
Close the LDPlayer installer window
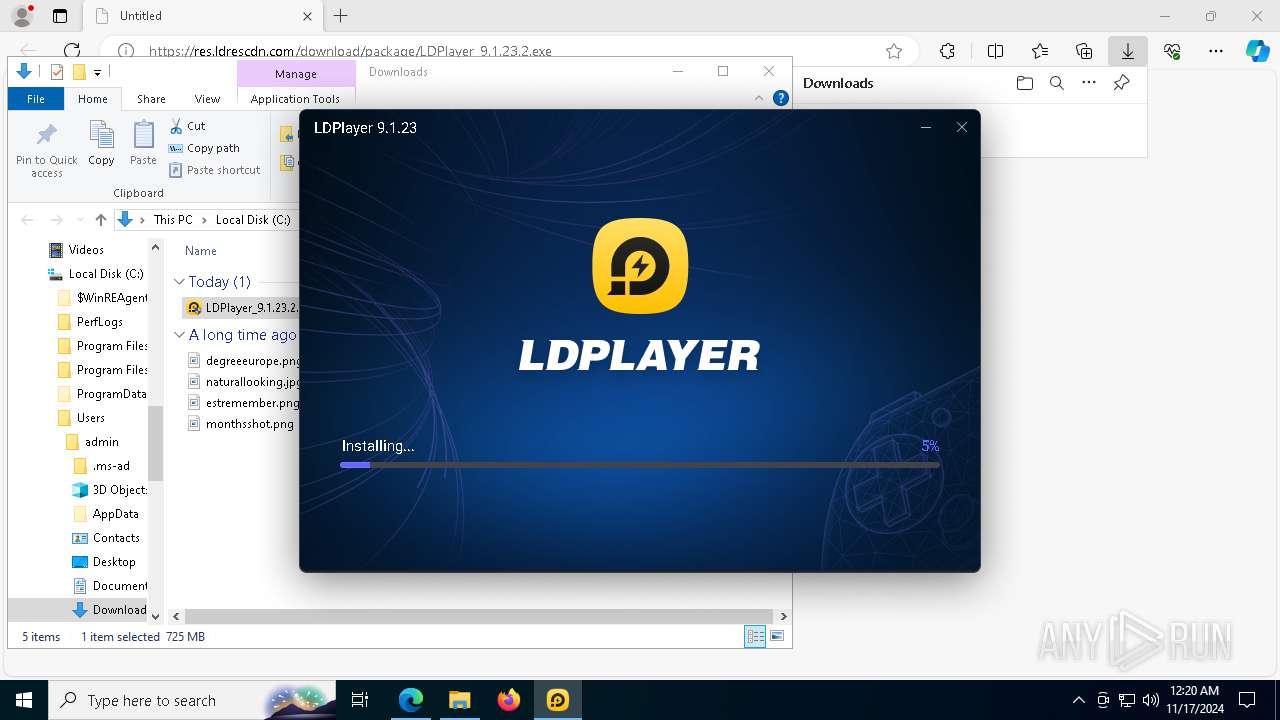(962, 127)
